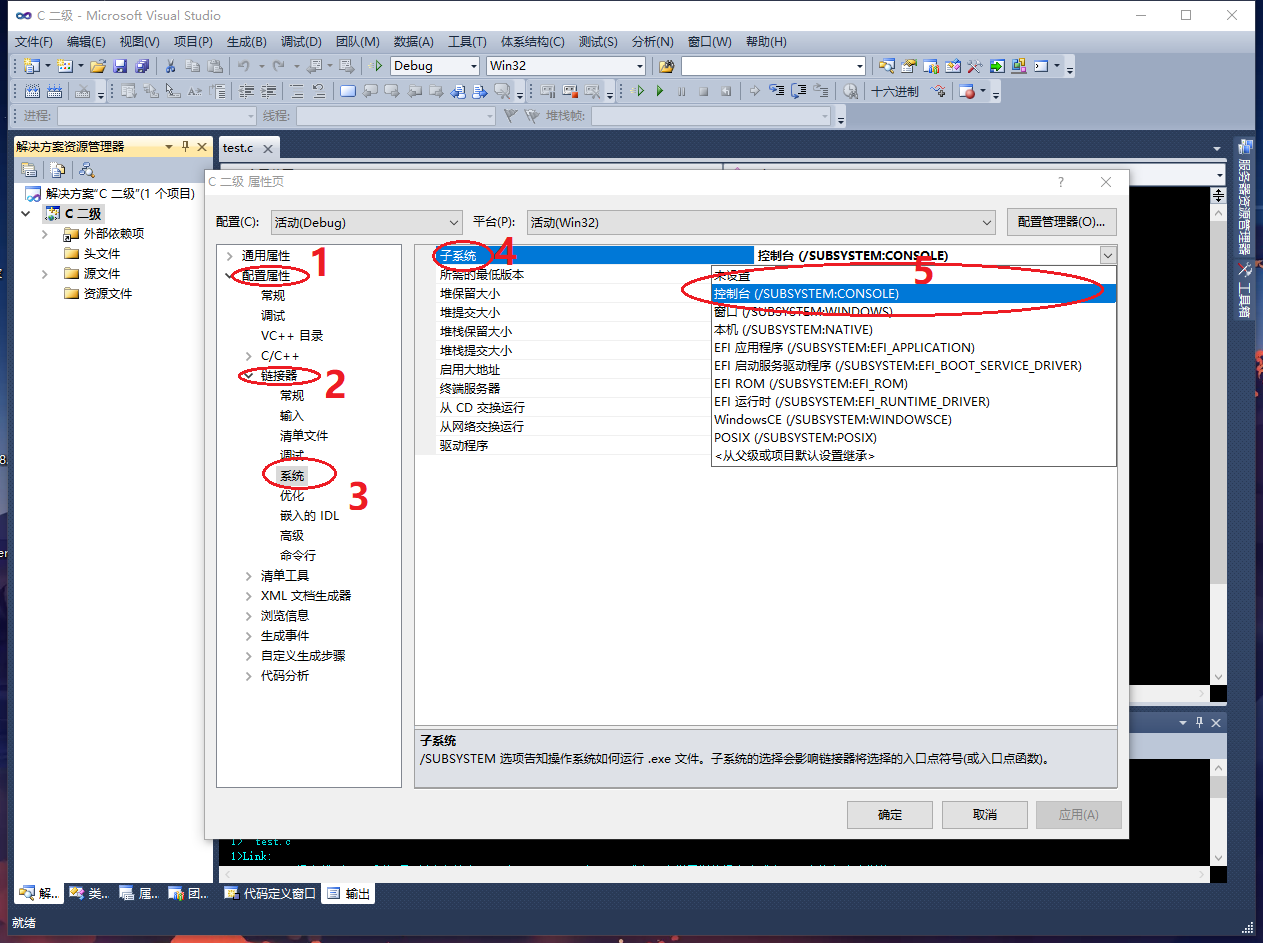
Task: Click the Show All Files icon in Solution Explorer
Action: click(x=58, y=169)
